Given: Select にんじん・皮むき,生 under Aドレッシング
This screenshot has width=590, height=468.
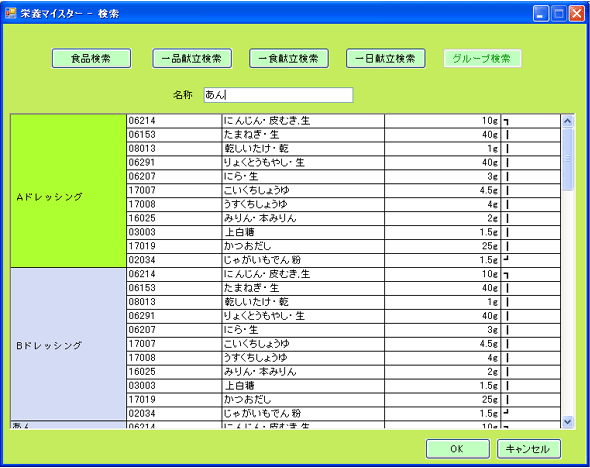Looking at the screenshot, I should pyautogui.click(x=303, y=121).
